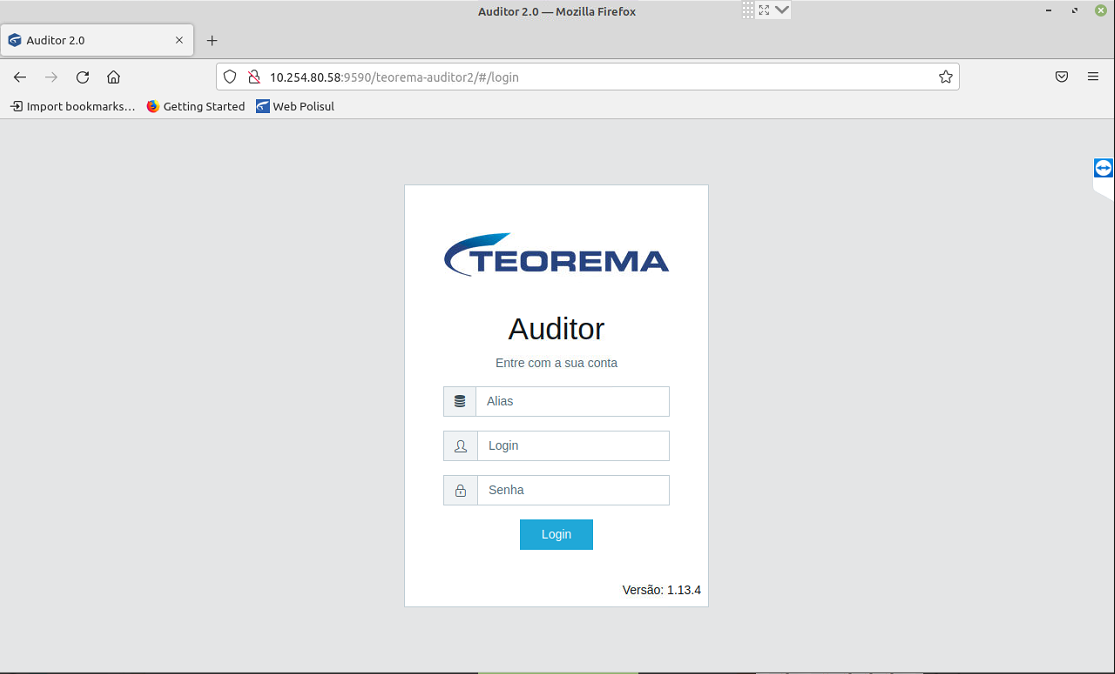Open the Web Polisul bookmark
1115x674 pixels.
tap(295, 107)
